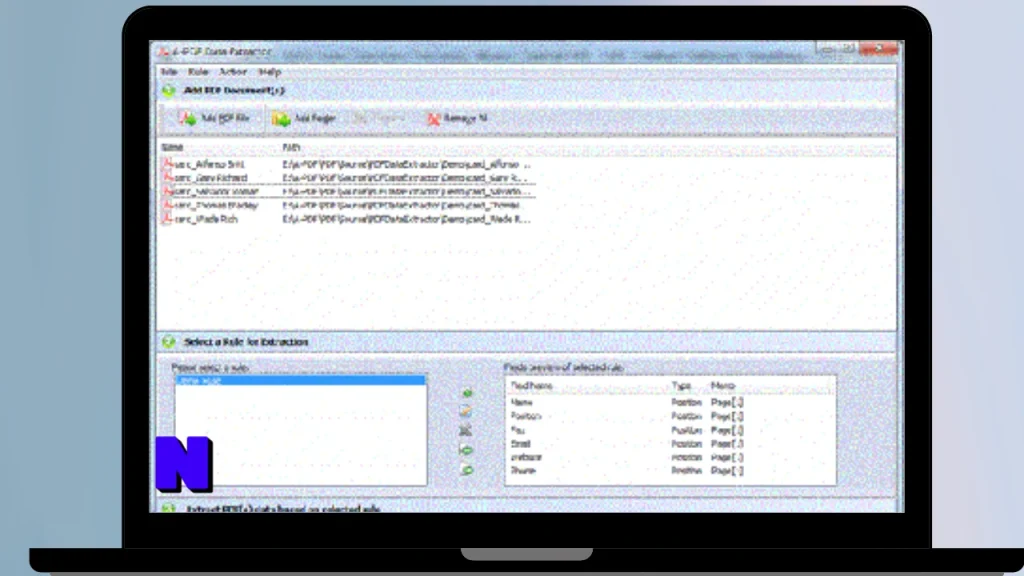Click the Remove All button
The height and width of the screenshot is (576, 1024).
coord(457,118)
